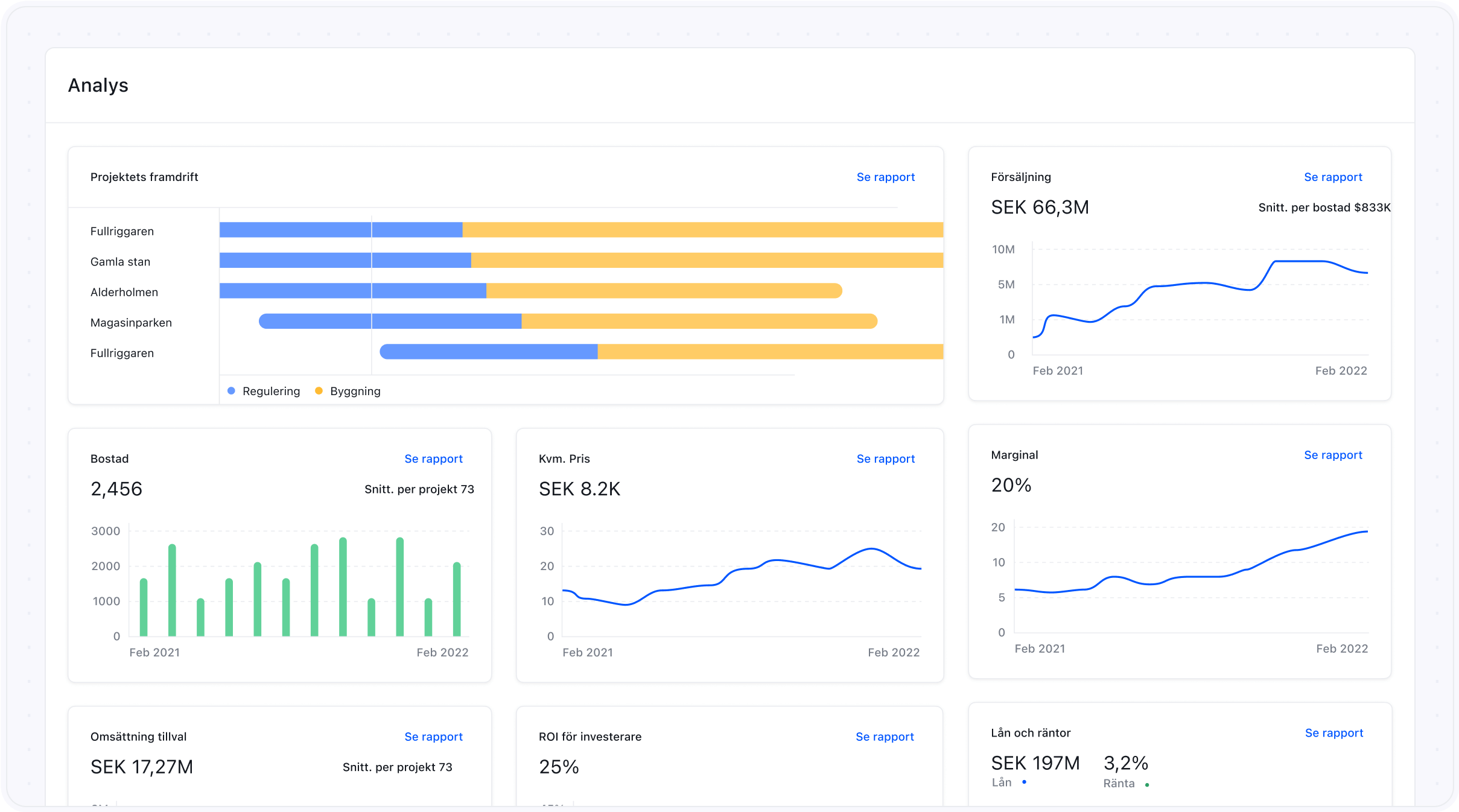Click Se rapport in Bostad card
The height and width of the screenshot is (812, 1459).
[x=433, y=458]
